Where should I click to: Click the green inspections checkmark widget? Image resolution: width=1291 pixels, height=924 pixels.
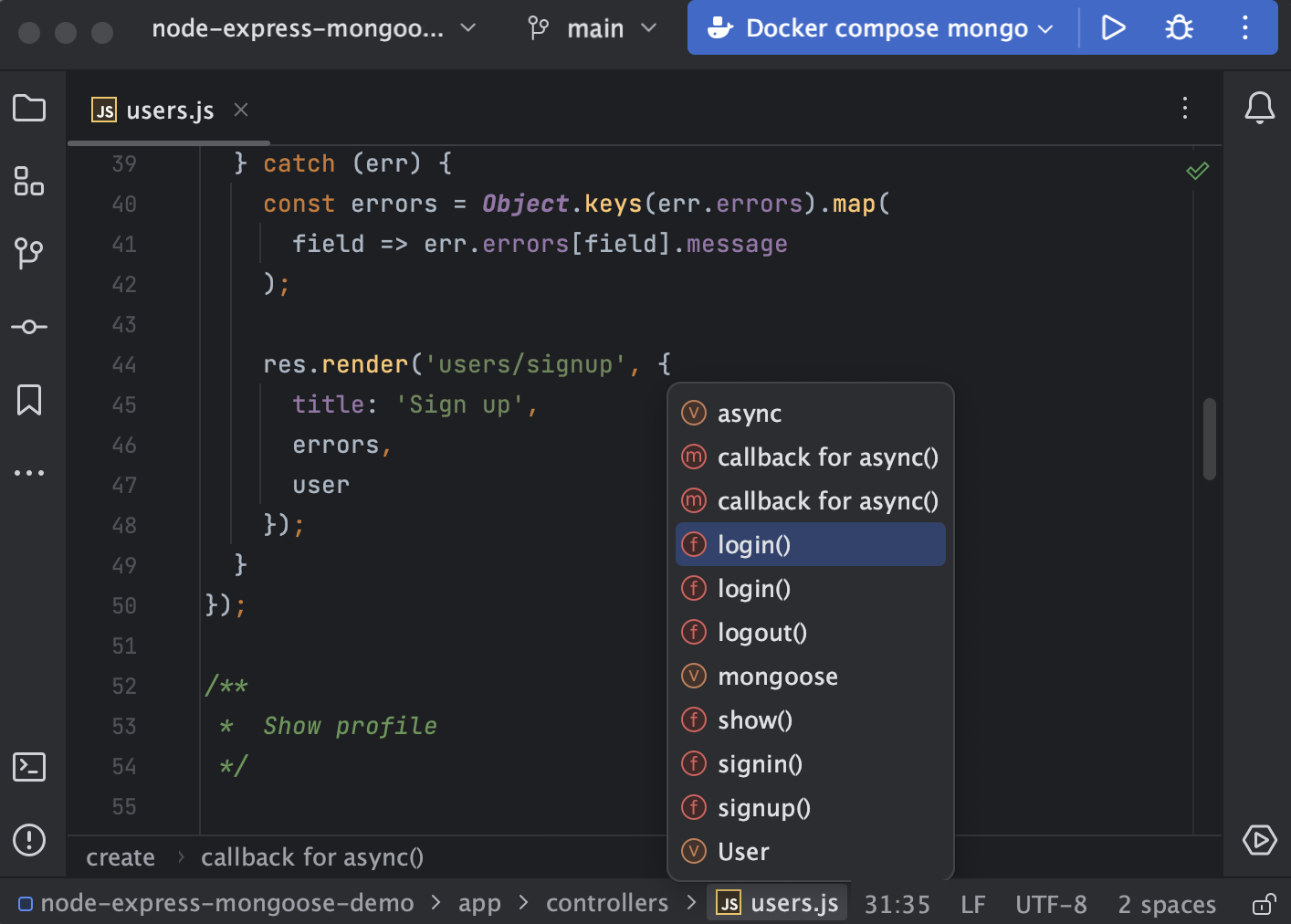tap(1198, 171)
